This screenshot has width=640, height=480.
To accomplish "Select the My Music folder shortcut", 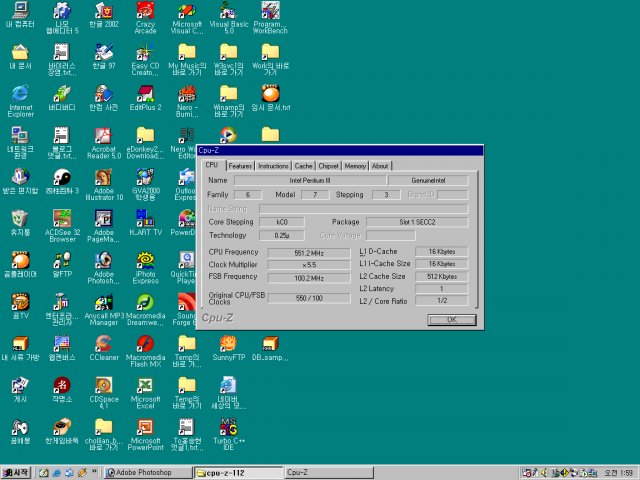I will [187, 60].
